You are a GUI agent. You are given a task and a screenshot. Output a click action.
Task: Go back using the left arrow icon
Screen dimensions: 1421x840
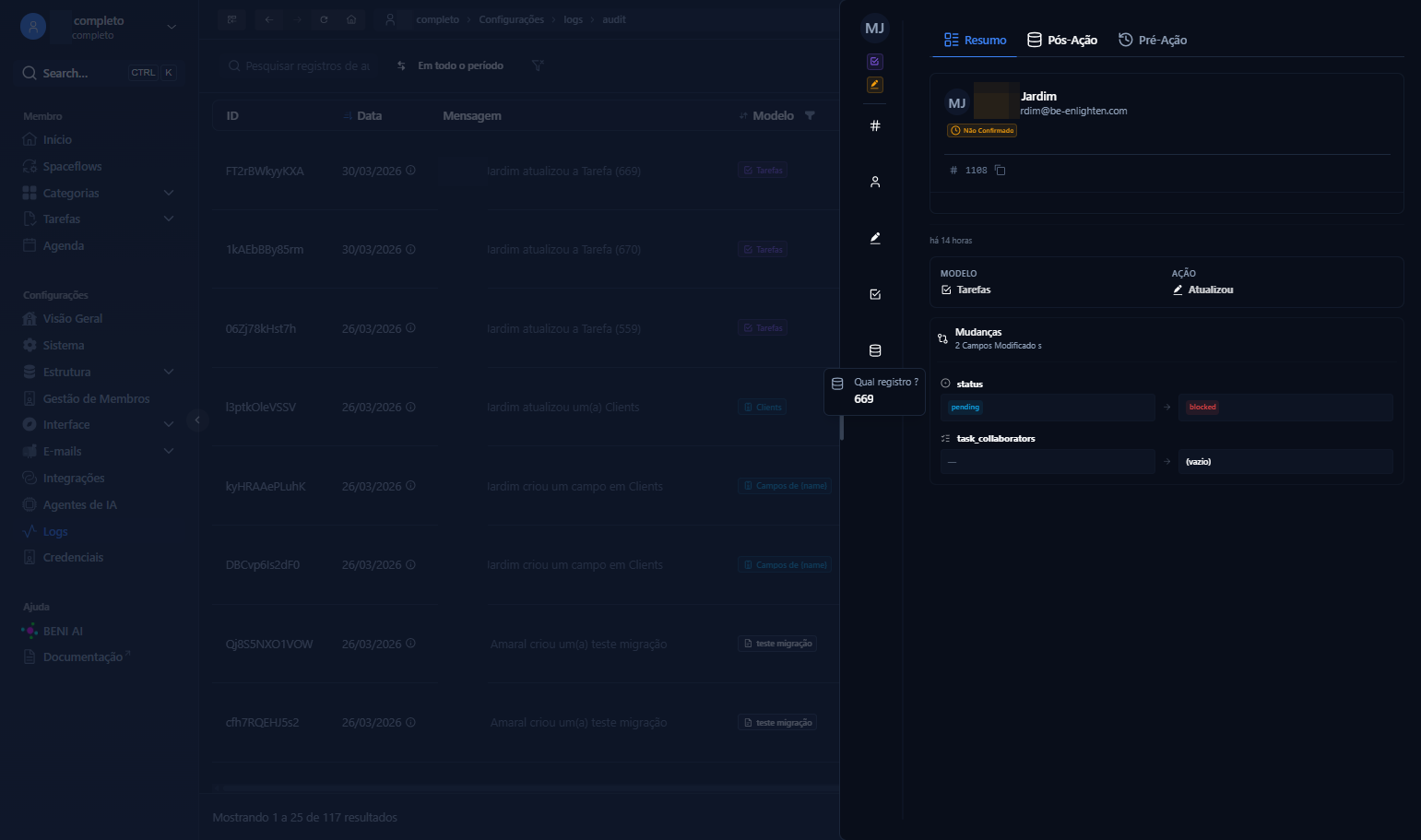point(269,19)
